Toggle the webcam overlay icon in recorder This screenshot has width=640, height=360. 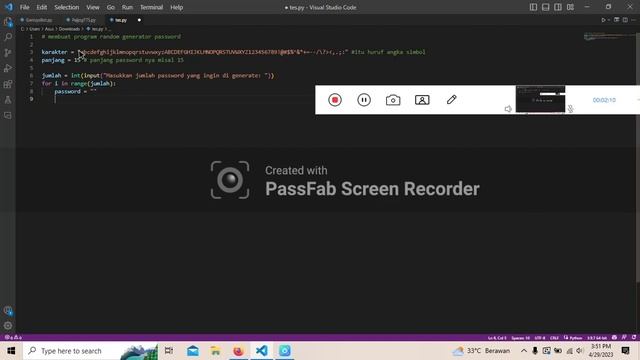click(422, 100)
